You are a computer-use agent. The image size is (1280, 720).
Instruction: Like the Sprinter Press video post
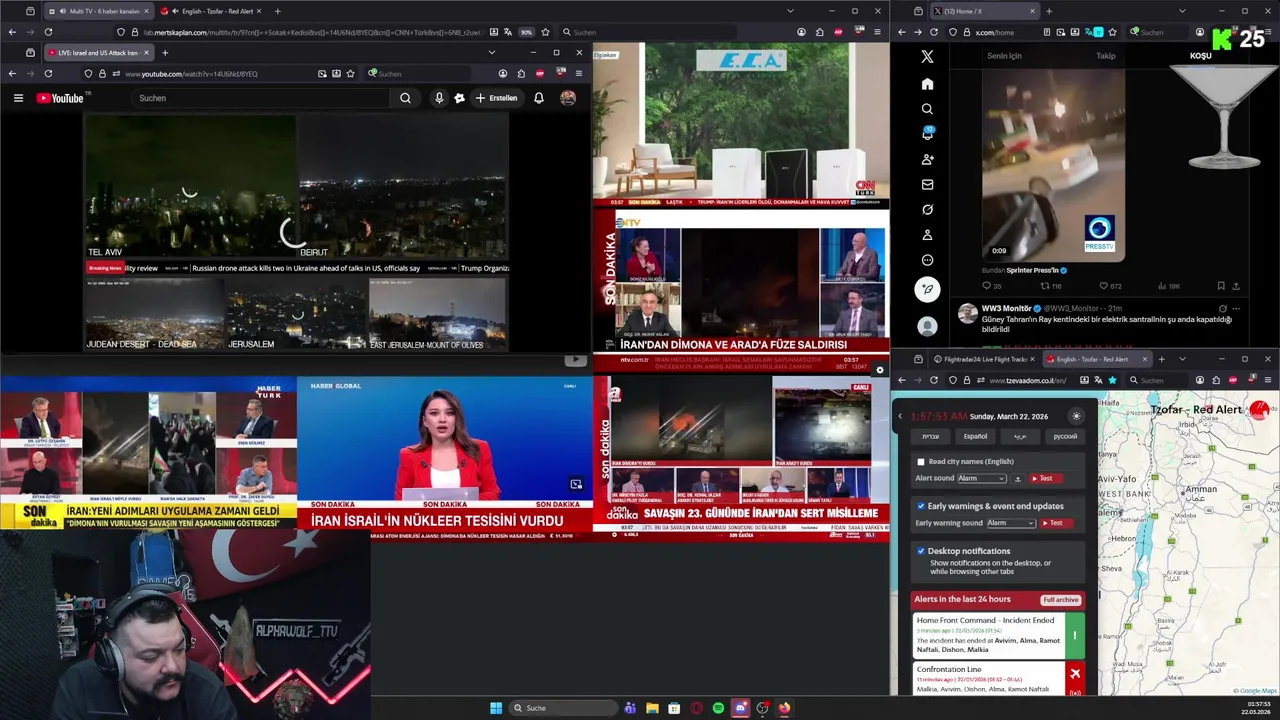point(1110,286)
